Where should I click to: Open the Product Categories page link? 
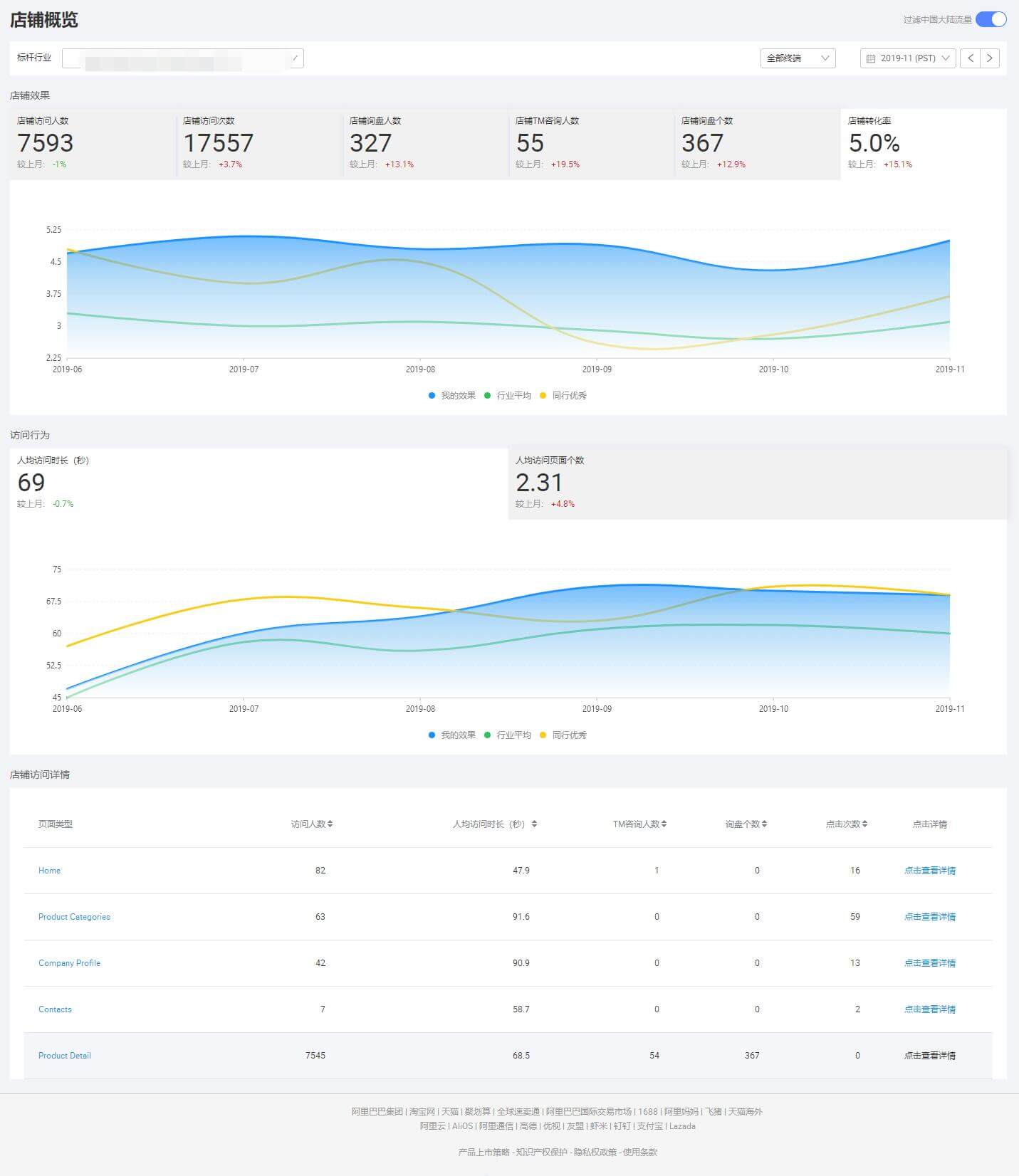click(74, 917)
